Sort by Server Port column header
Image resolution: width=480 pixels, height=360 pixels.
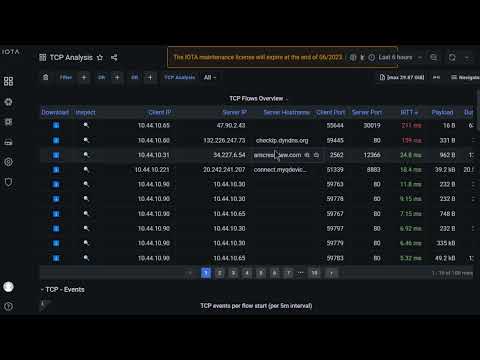tap(367, 112)
